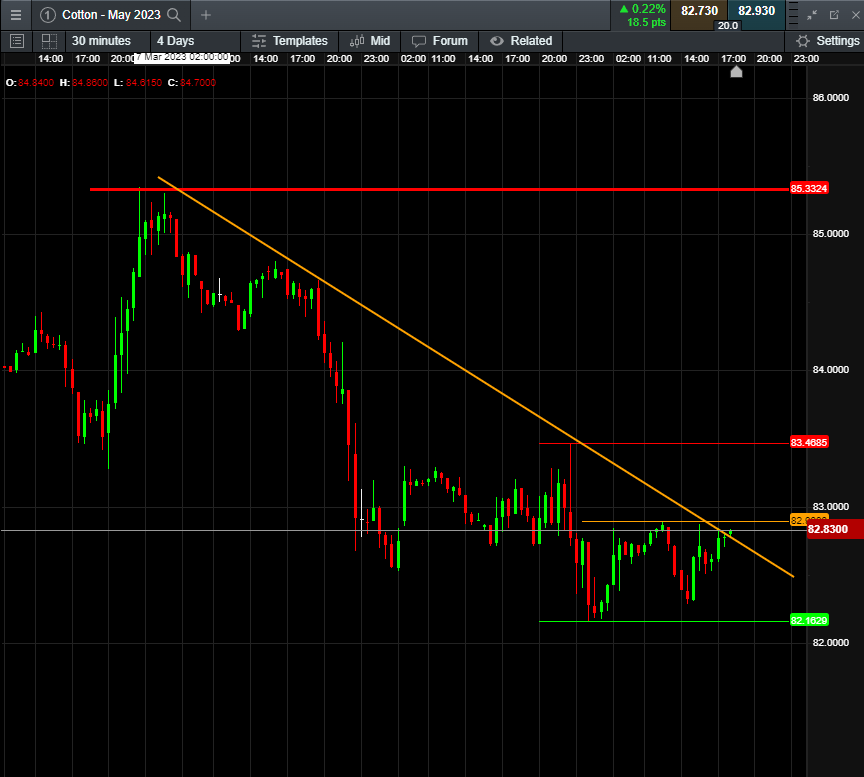Pop out chart to new window
This screenshot has height=777, width=864.
point(834,15)
